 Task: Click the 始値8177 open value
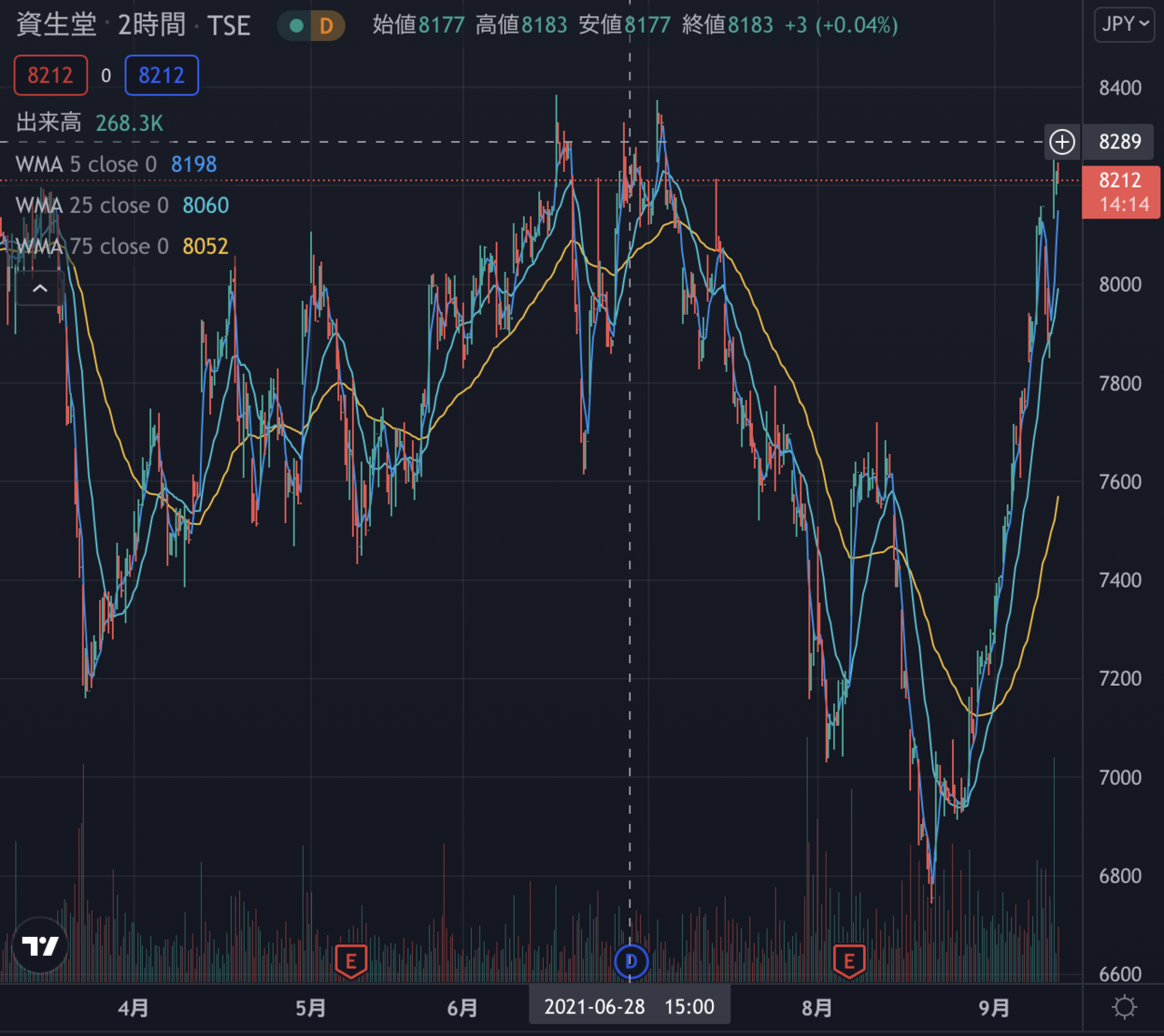tap(418, 25)
